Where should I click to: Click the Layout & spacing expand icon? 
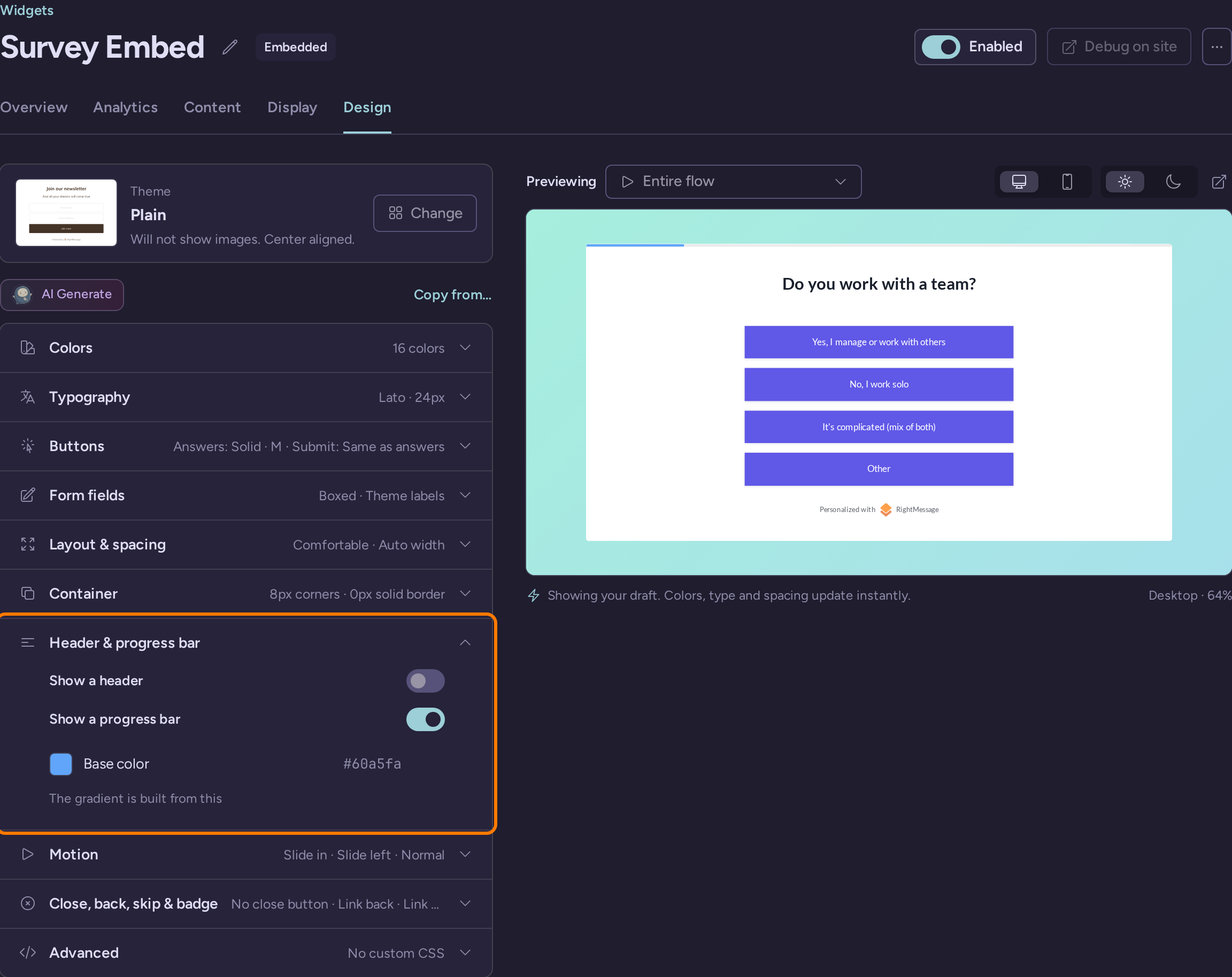point(27,544)
